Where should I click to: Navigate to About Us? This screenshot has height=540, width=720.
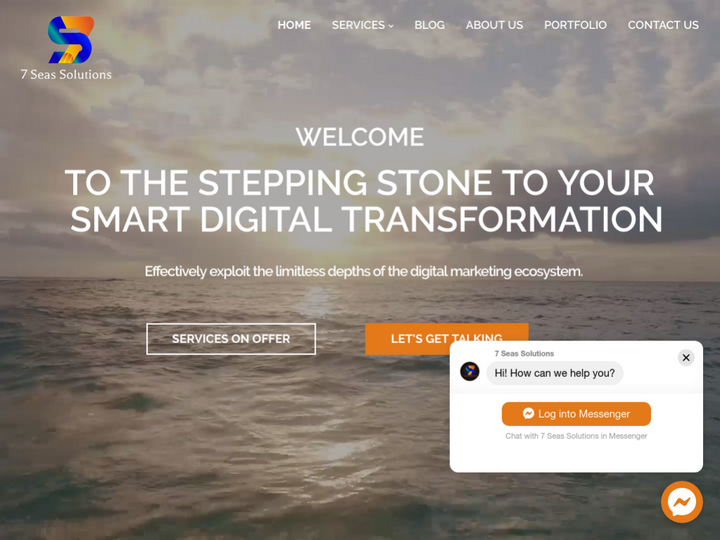pyautogui.click(x=494, y=25)
